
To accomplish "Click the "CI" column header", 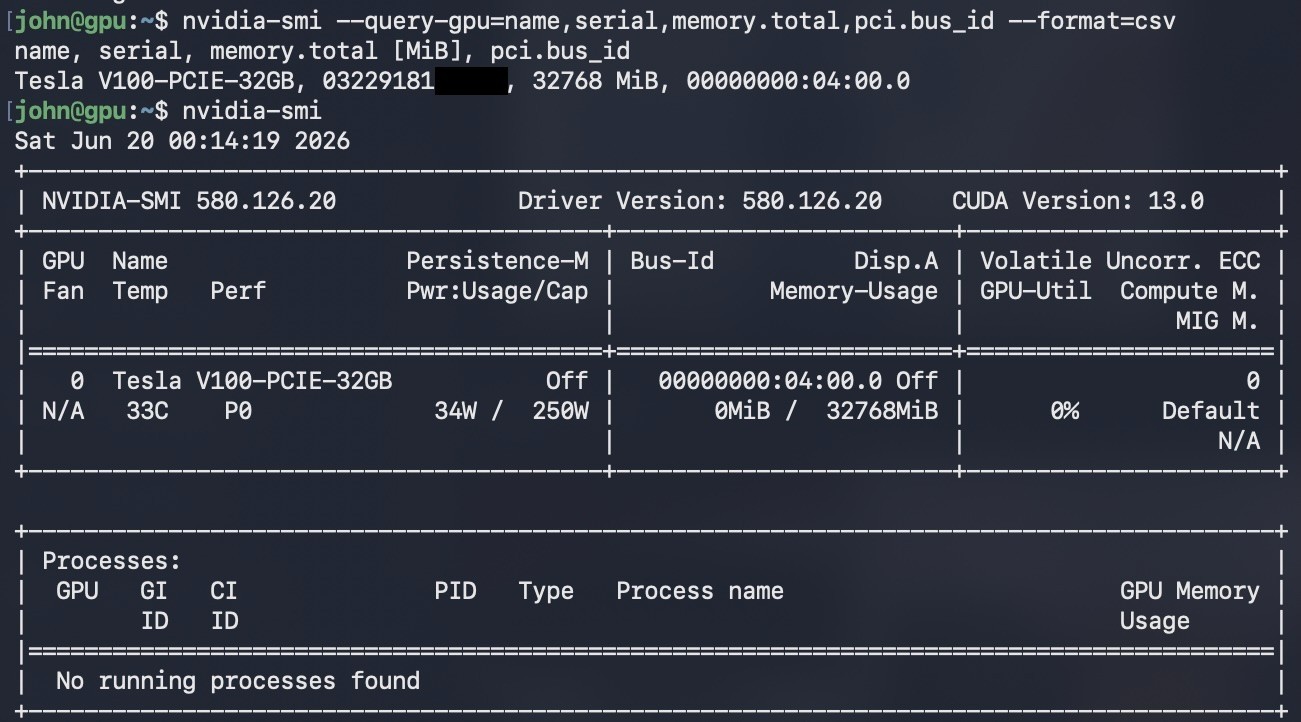I will (x=224, y=590).
